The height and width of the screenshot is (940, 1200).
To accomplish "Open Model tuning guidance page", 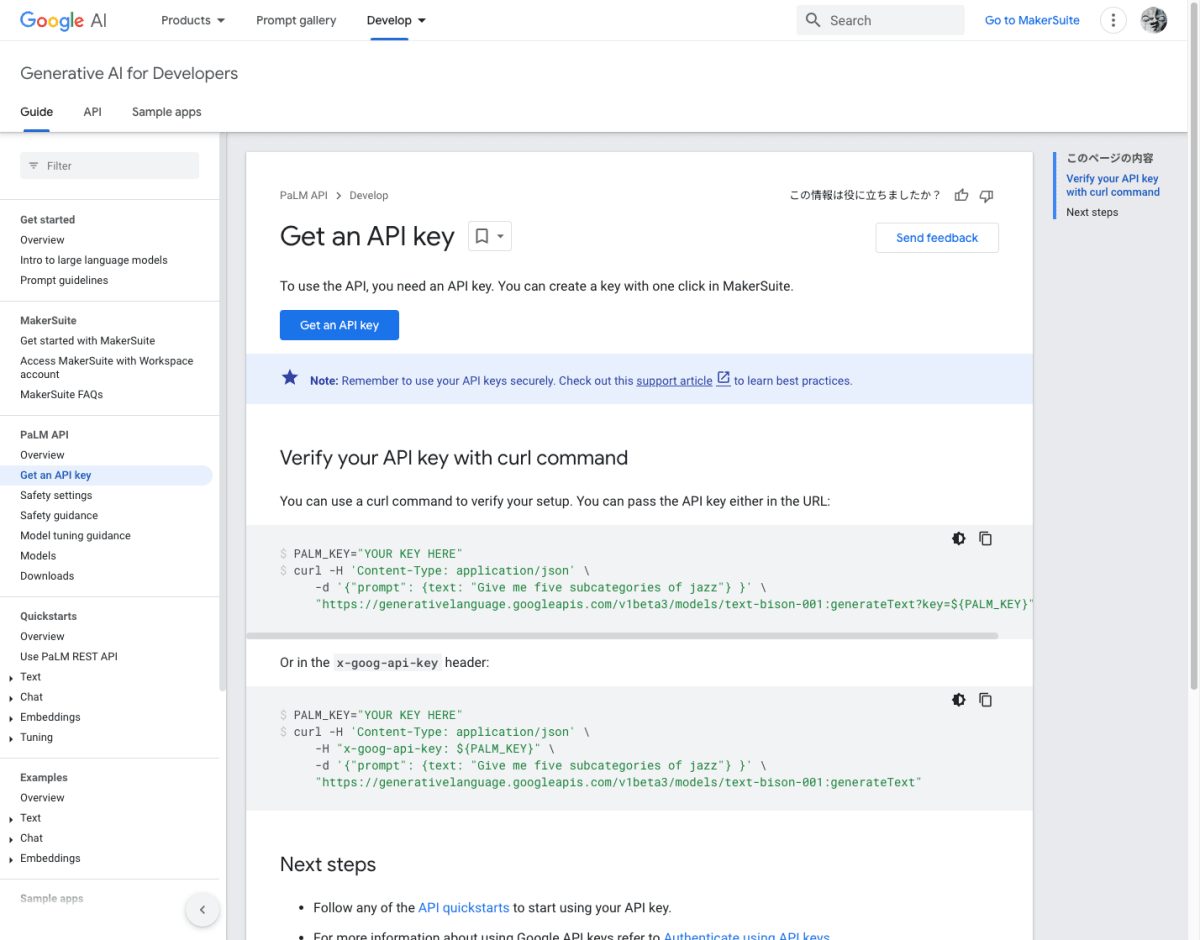I will [x=75, y=536].
